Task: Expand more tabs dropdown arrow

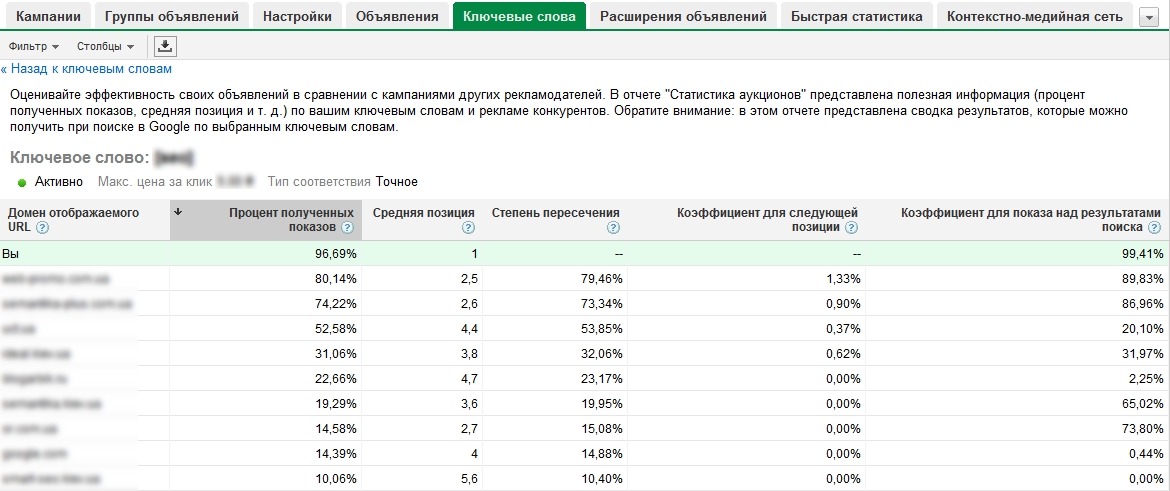Action: pos(1149,18)
